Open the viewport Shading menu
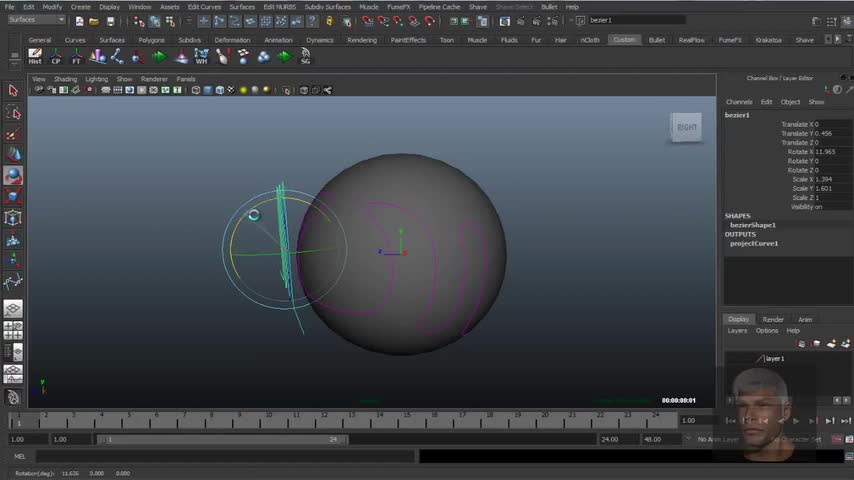 pos(65,79)
